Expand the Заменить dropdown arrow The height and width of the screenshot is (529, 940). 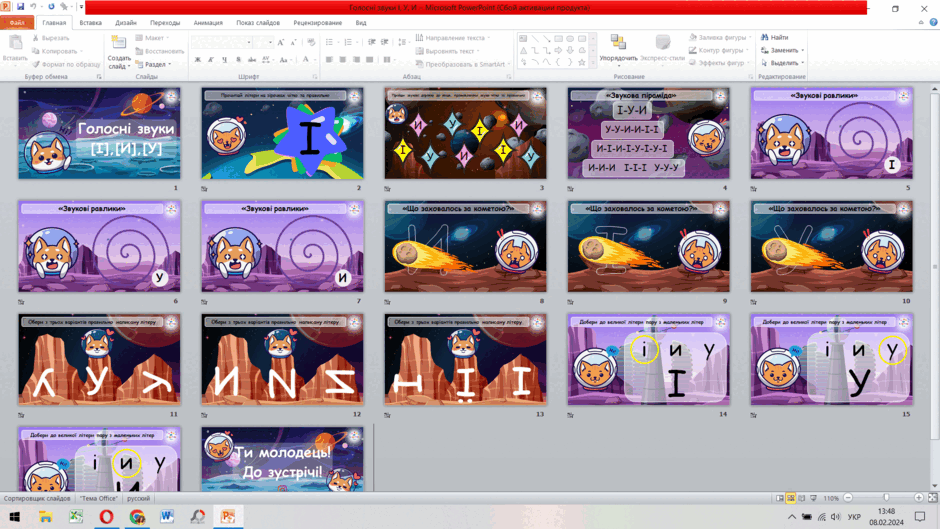[803, 50]
